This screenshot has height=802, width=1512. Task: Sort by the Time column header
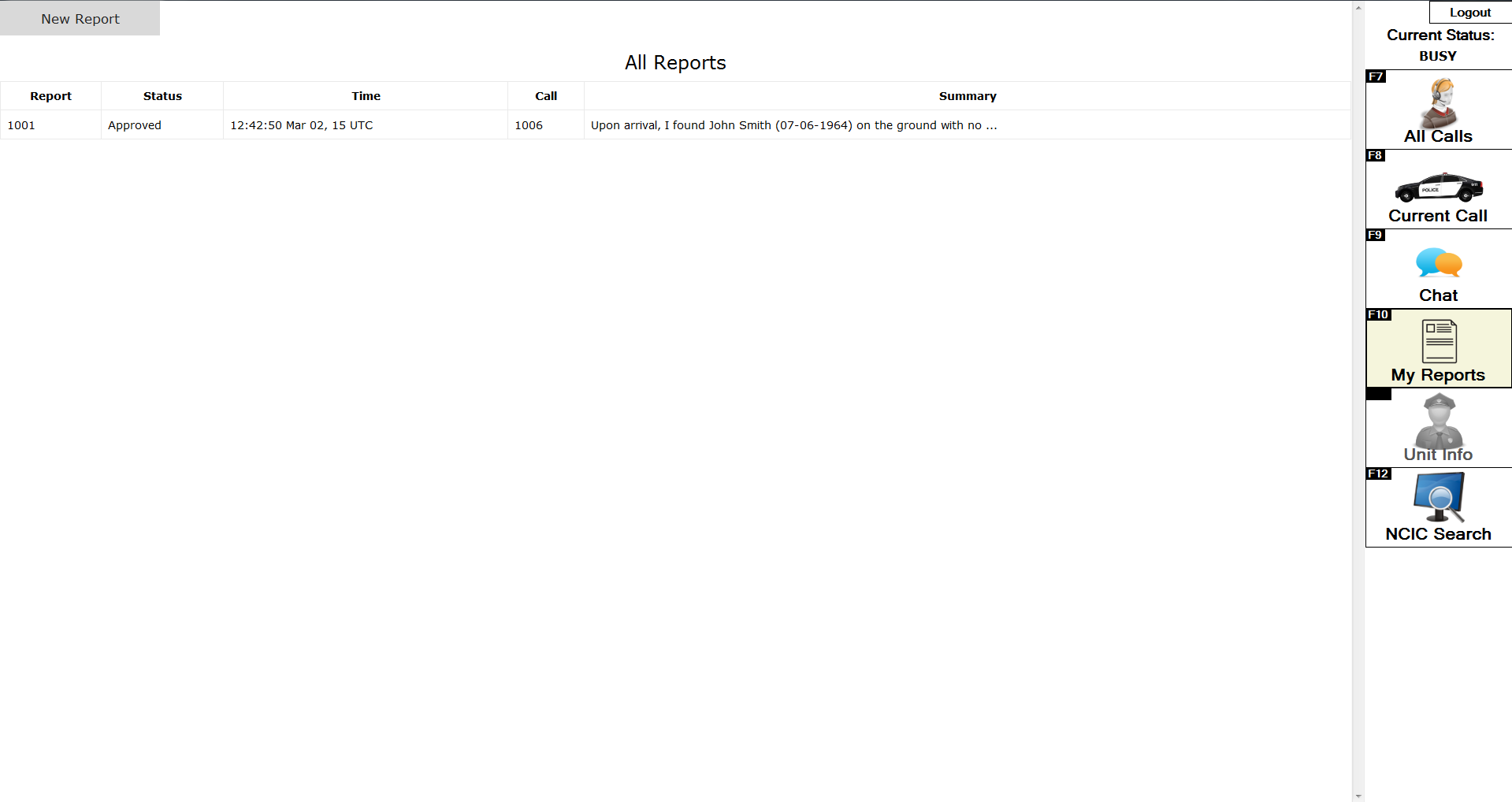tap(366, 96)
